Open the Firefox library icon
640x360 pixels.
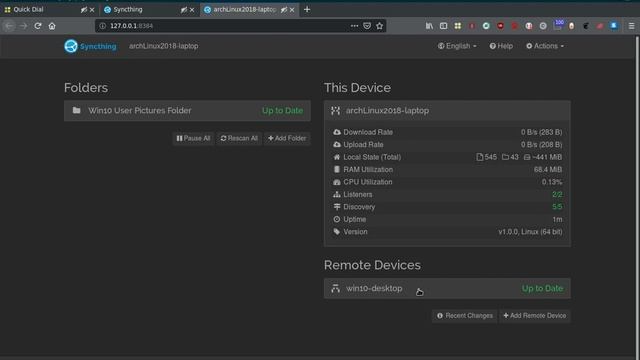coord(429,26)
